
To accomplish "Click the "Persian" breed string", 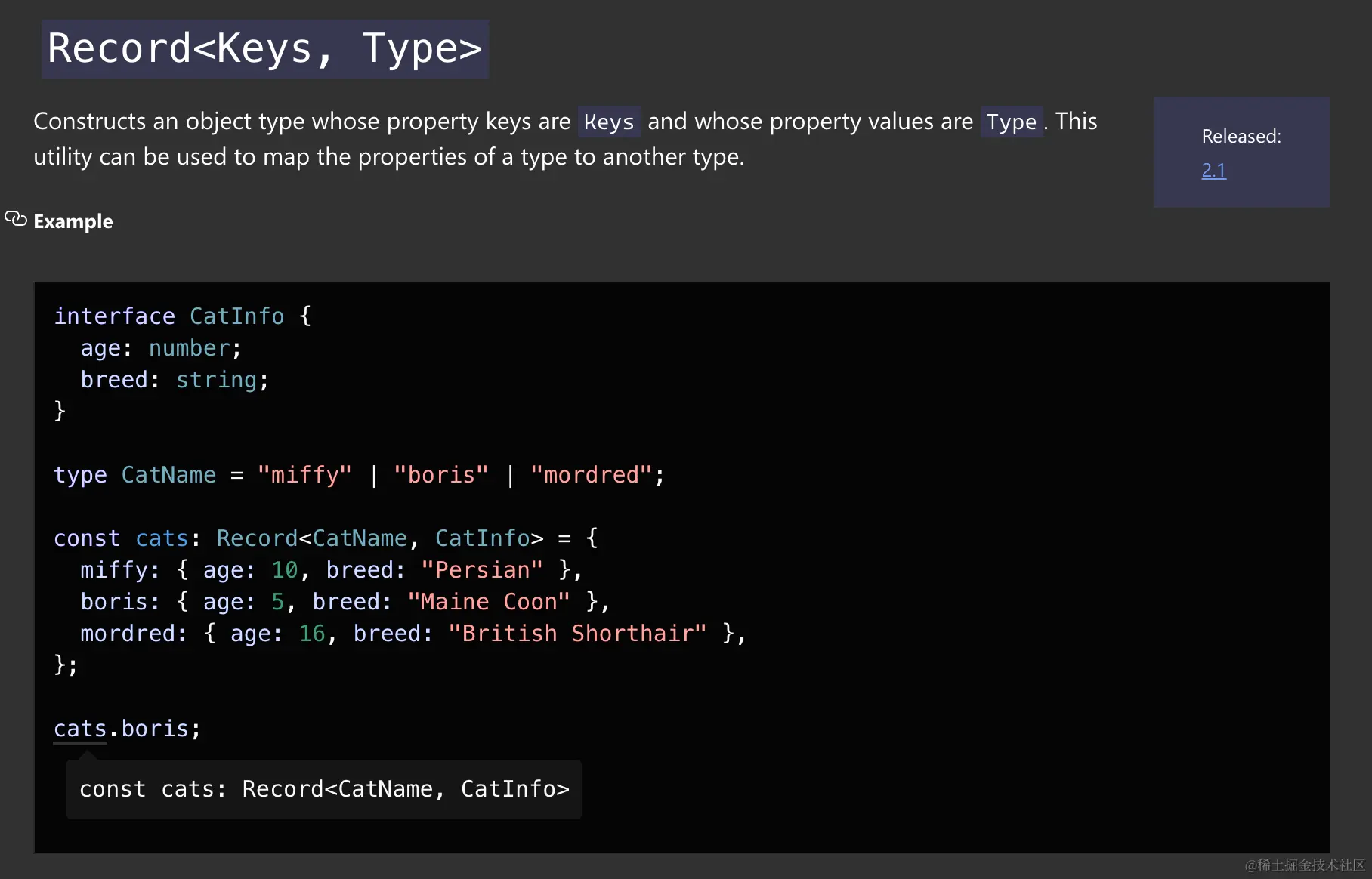I will (x=482, y=570).
